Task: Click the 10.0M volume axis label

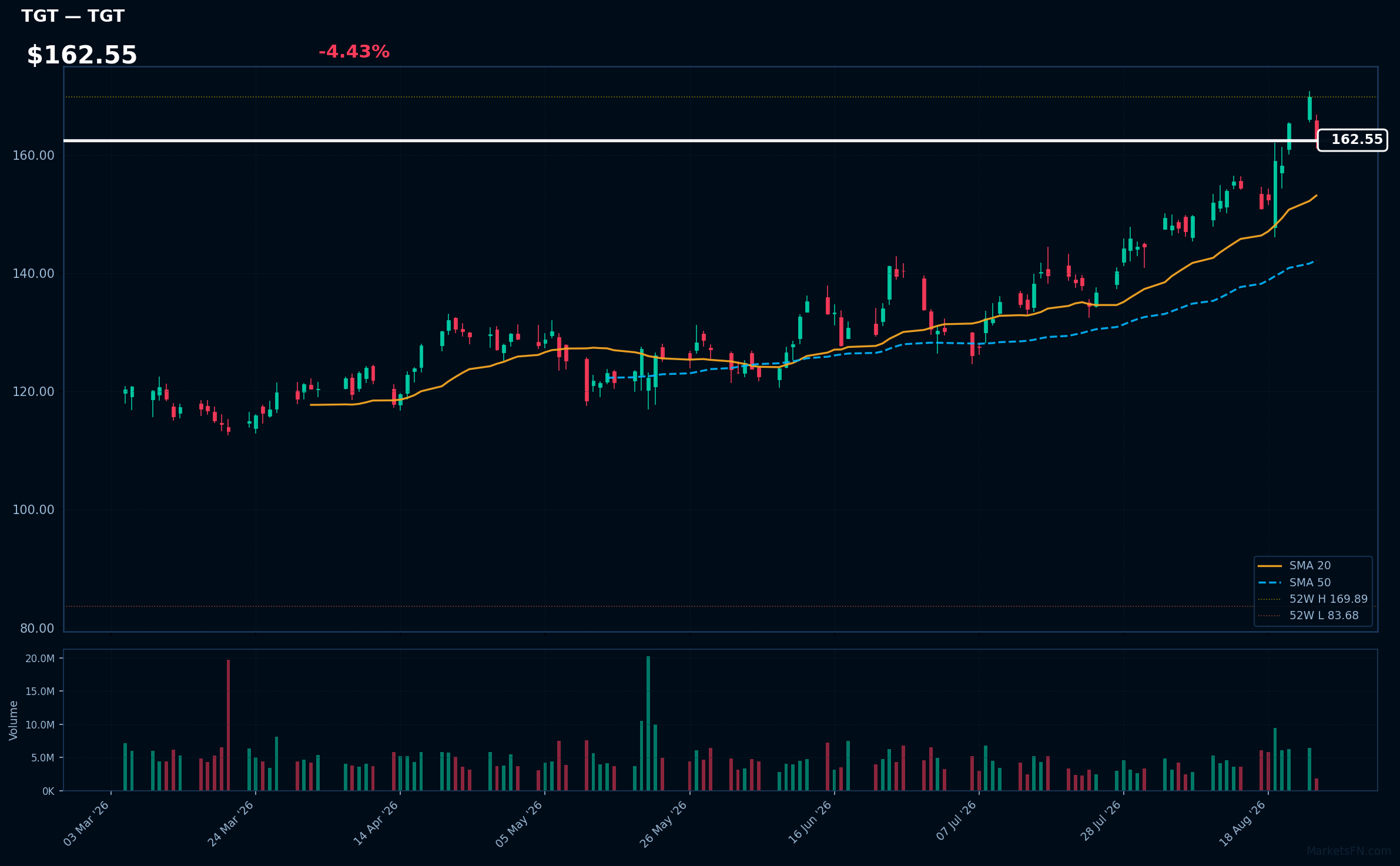Action: (x=40, y=725)
